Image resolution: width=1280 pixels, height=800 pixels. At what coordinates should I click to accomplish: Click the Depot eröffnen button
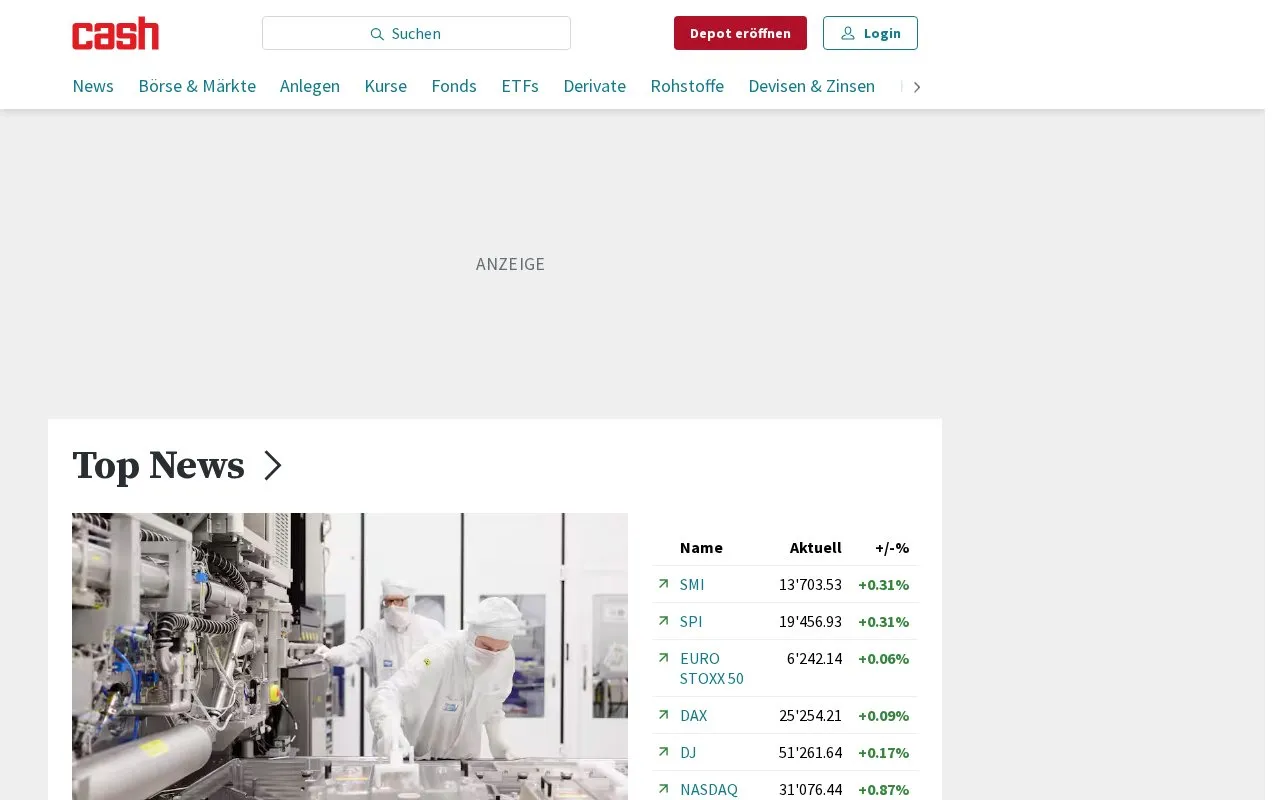point(740,33)
